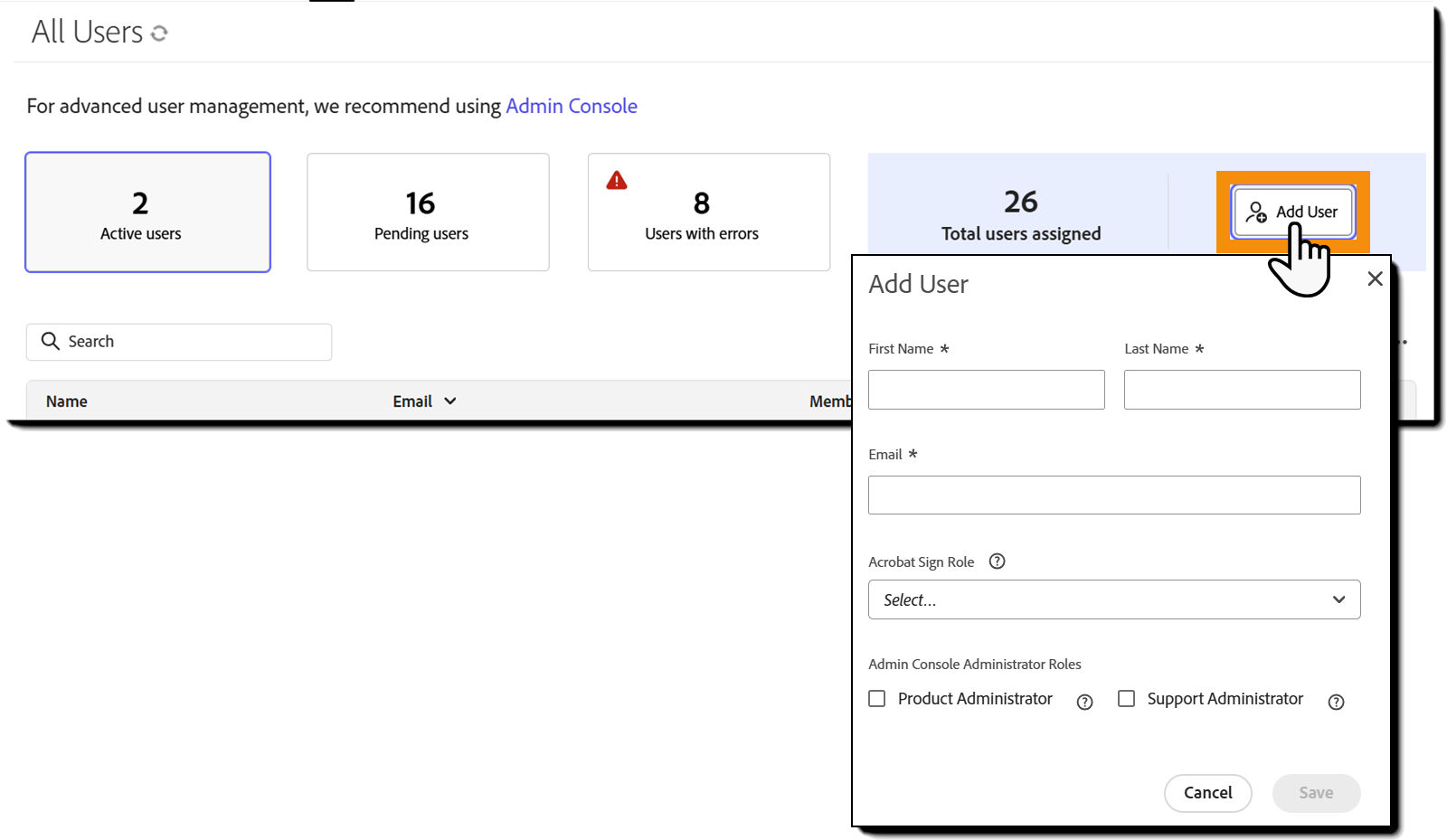Viewport: 1447px width, 840px height.
Task: Save the new user
Action: coord(1316,793)
